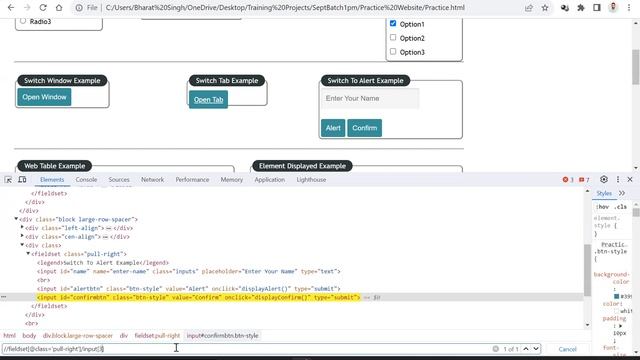Click the white color swatch in Styles

click(x=617, y=311)
